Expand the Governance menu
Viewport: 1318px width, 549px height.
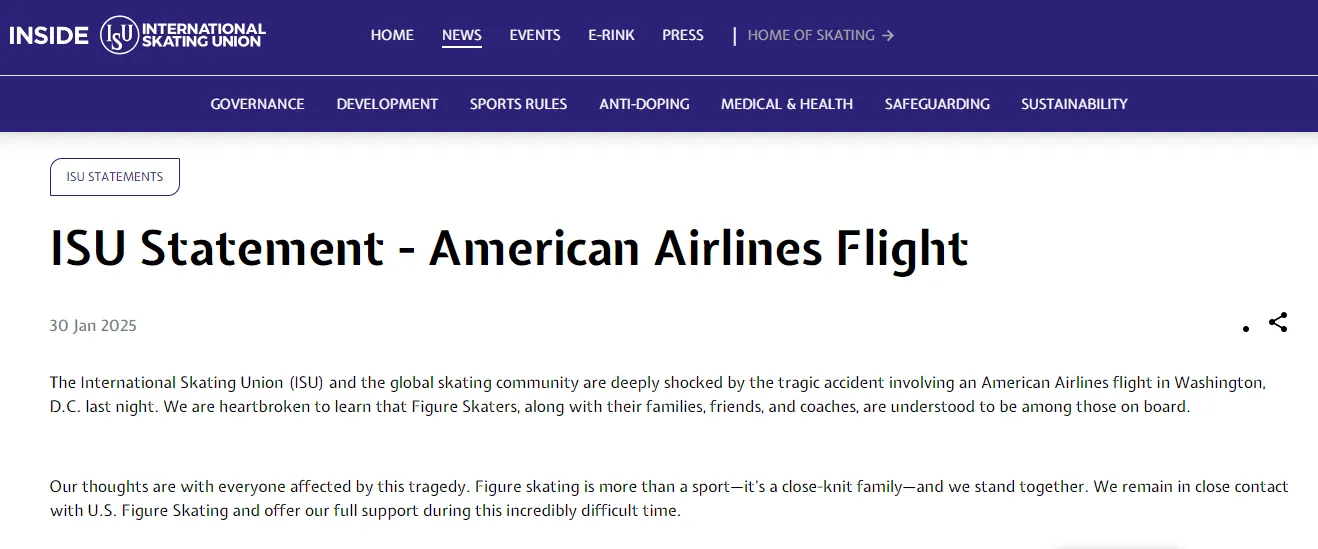pos(257,104)
